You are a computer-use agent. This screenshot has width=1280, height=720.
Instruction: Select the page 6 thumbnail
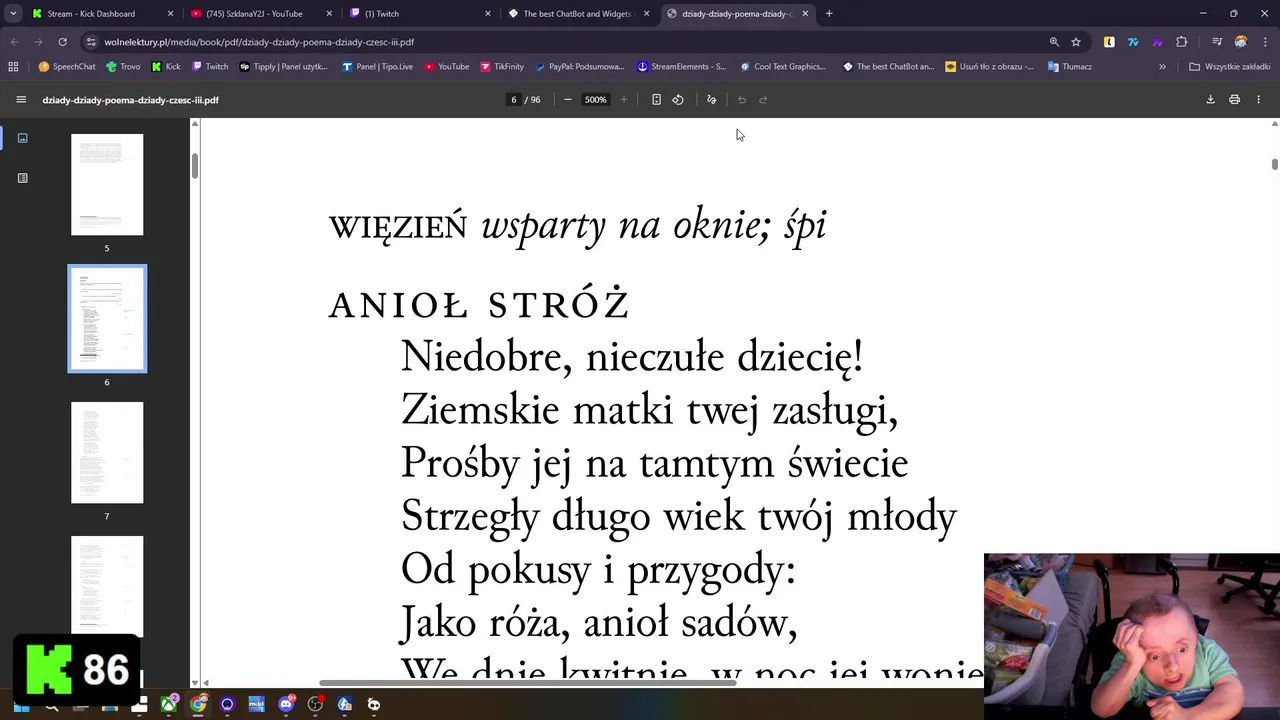pyautogui.click(x=107, y=319)
